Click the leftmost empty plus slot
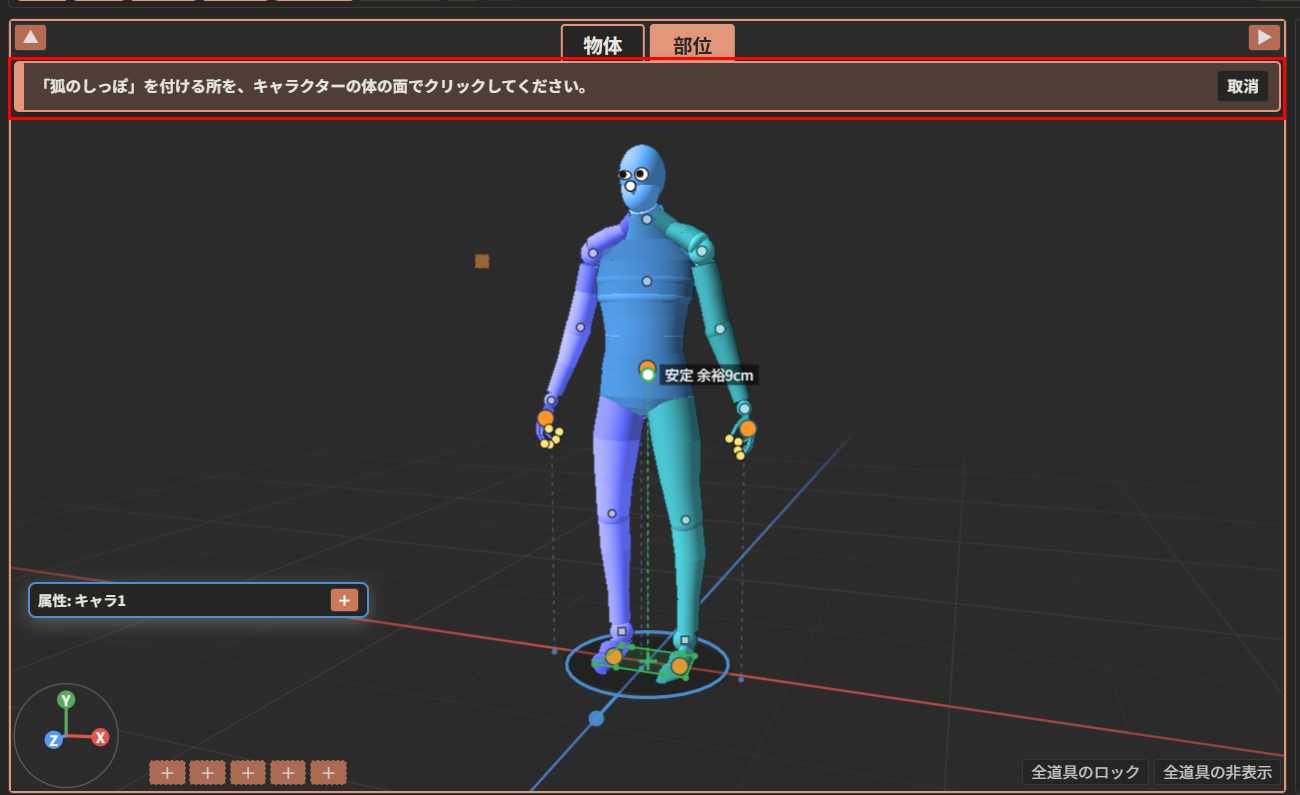The image size is (1300, 795). pos(167,772)
